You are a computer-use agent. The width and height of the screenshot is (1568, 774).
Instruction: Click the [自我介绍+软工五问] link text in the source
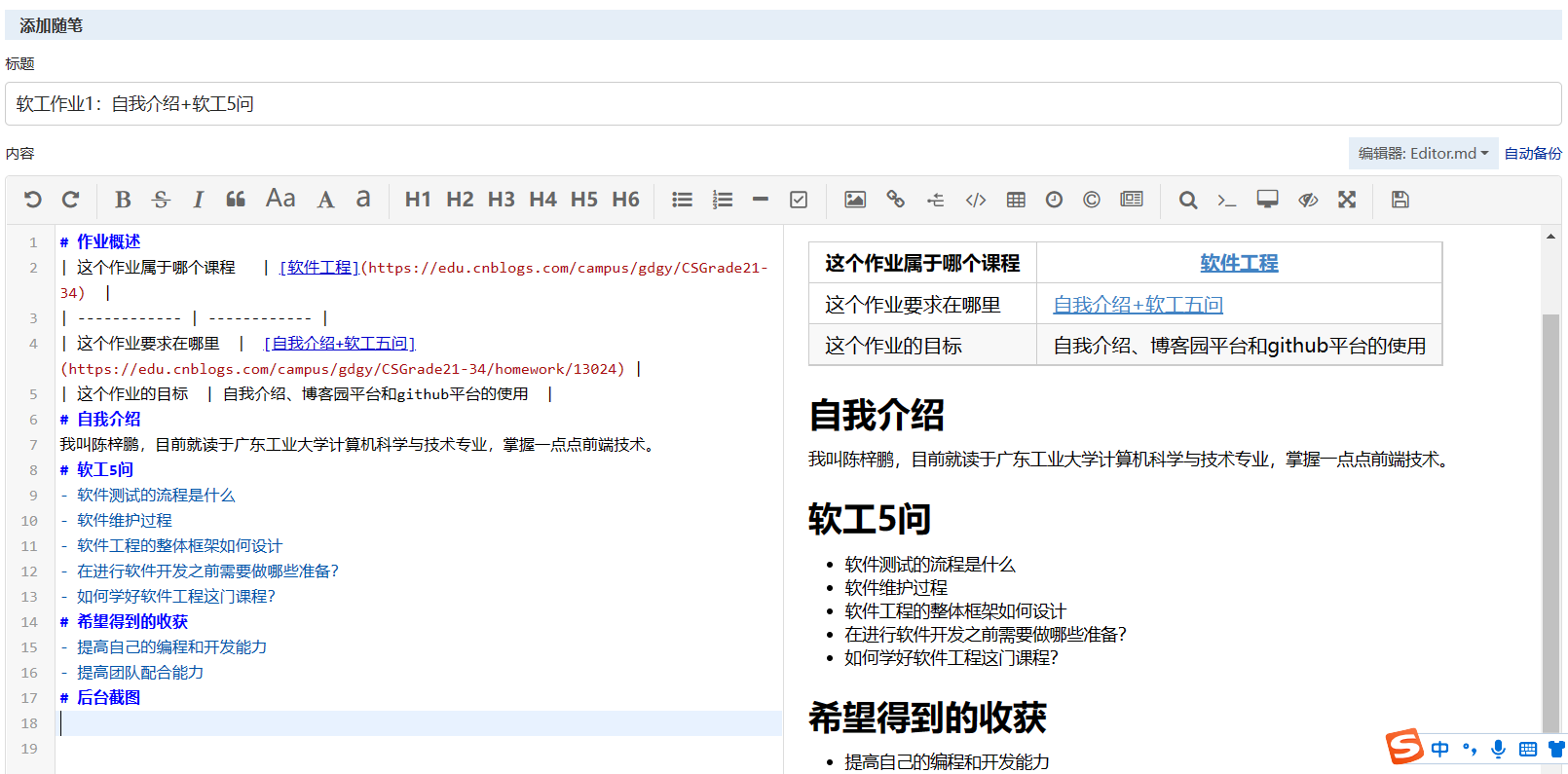[340, 343]
